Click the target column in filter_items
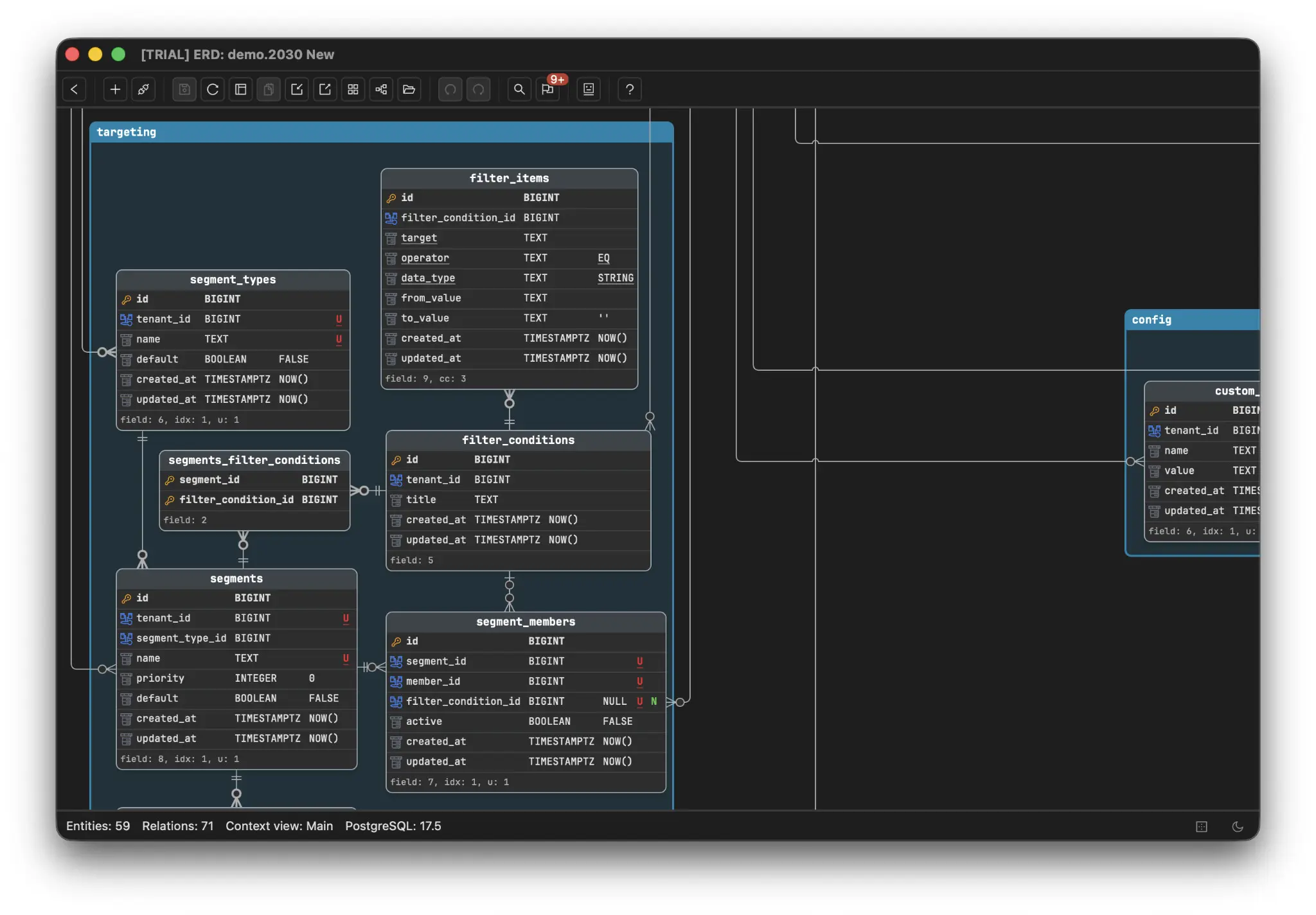 (510, 238)
